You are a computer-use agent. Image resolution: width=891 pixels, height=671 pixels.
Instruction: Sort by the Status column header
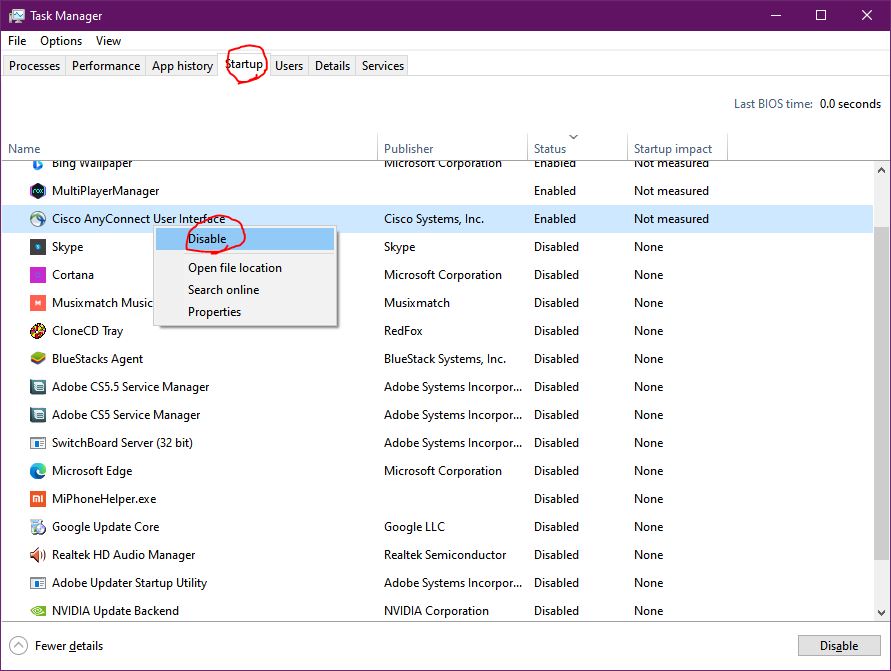tap(577, 148)
